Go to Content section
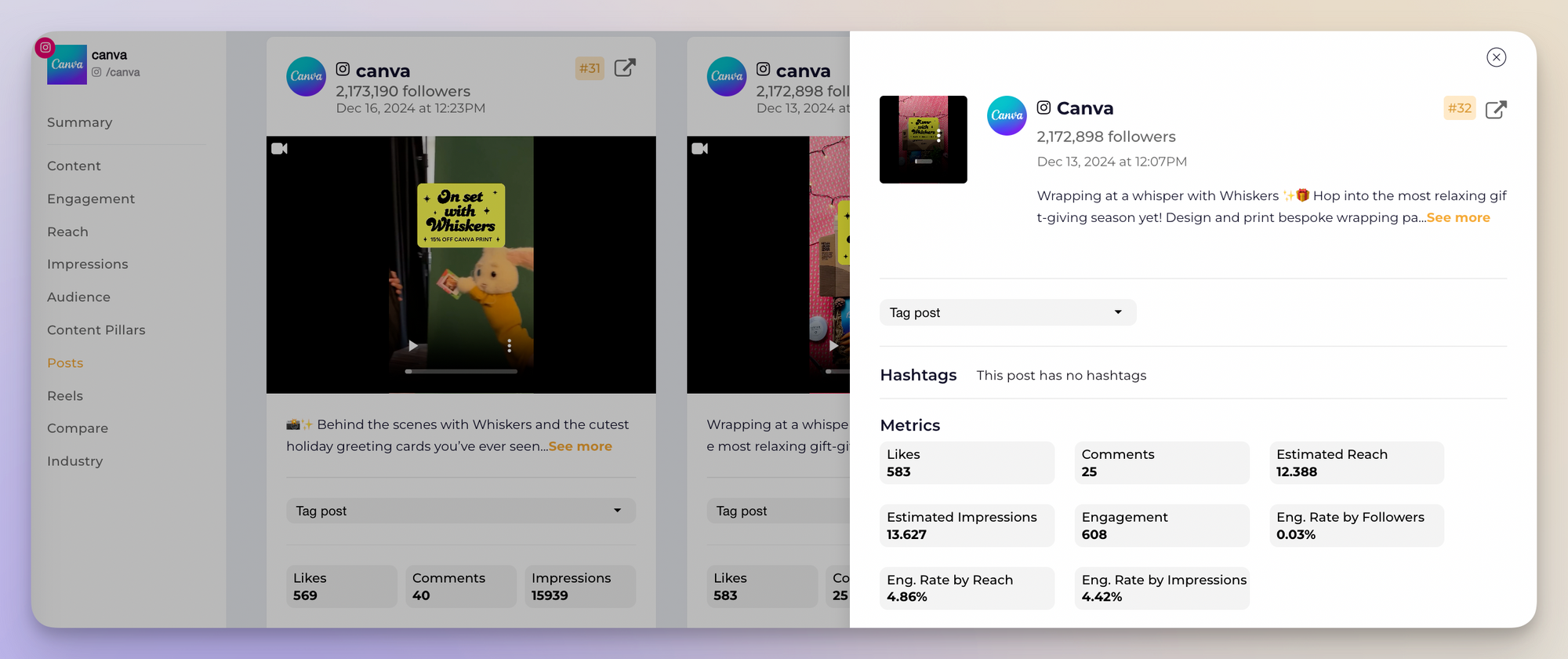 pos(74,166)
